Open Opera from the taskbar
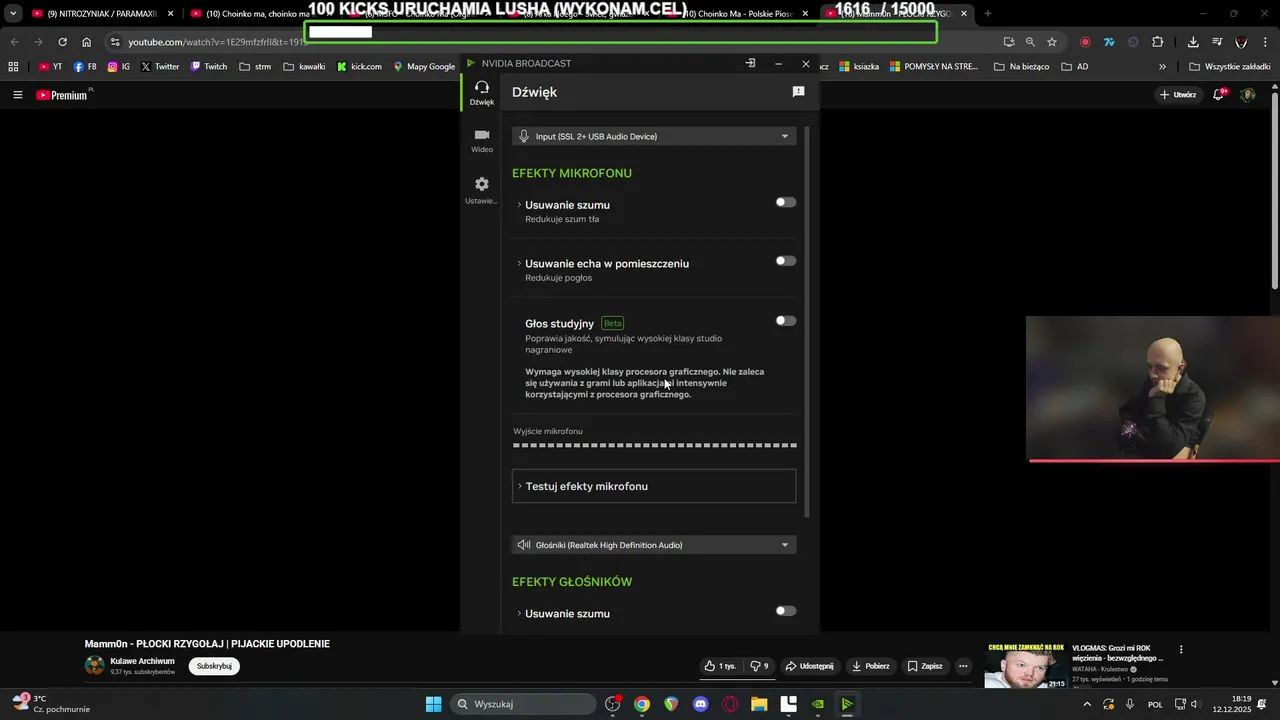Image resolution: width=1280 pixels, height=720 pixels. 730,704
